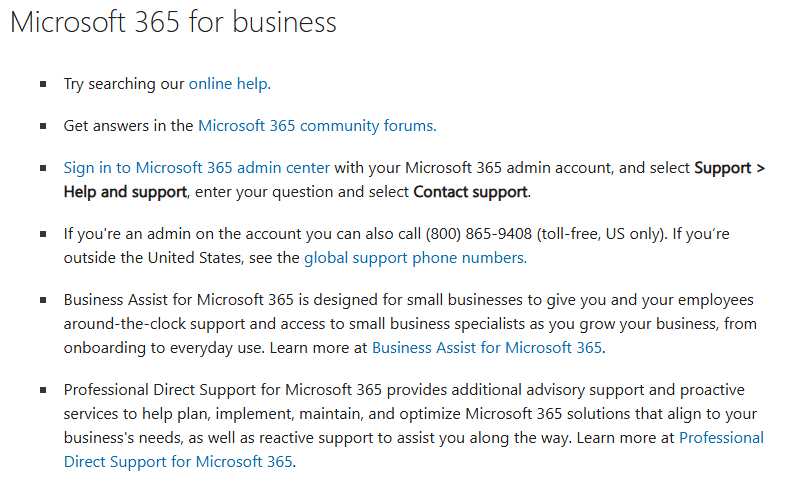The image size is (788, 481).
Task: Open the online help link
Action: 230,83
